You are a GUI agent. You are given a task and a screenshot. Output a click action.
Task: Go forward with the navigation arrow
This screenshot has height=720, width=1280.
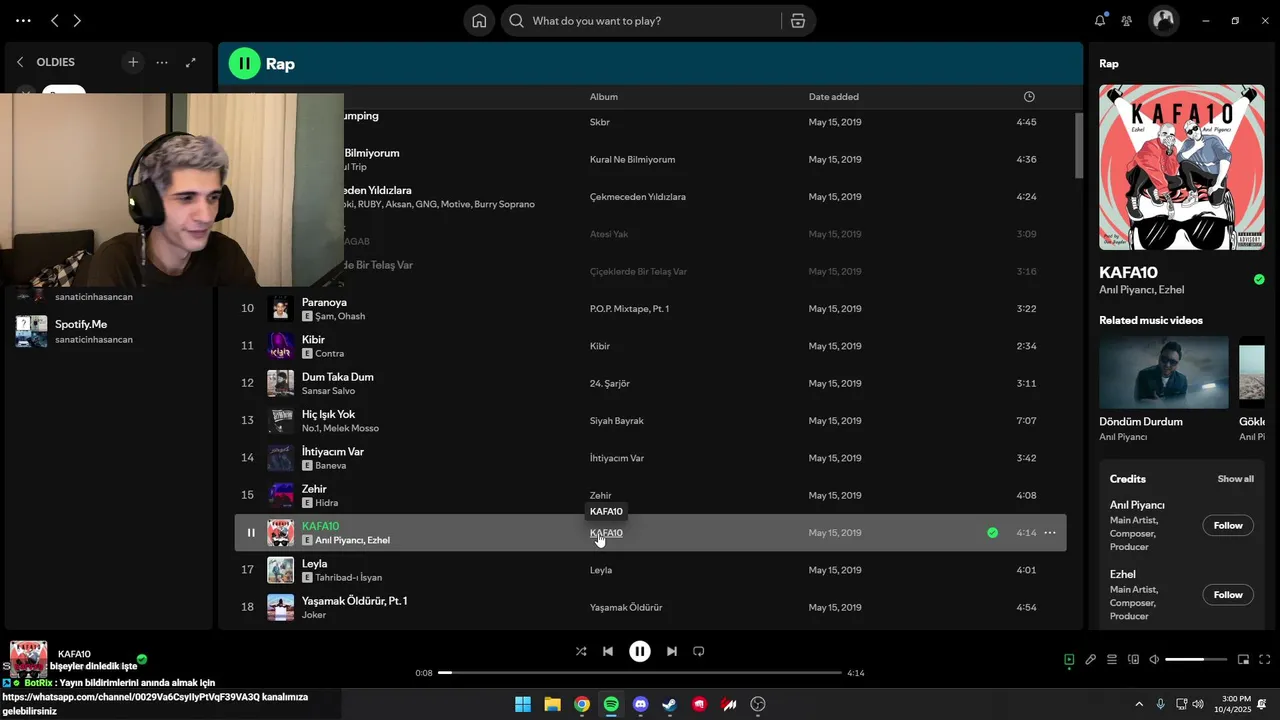(x=77, y=20)
